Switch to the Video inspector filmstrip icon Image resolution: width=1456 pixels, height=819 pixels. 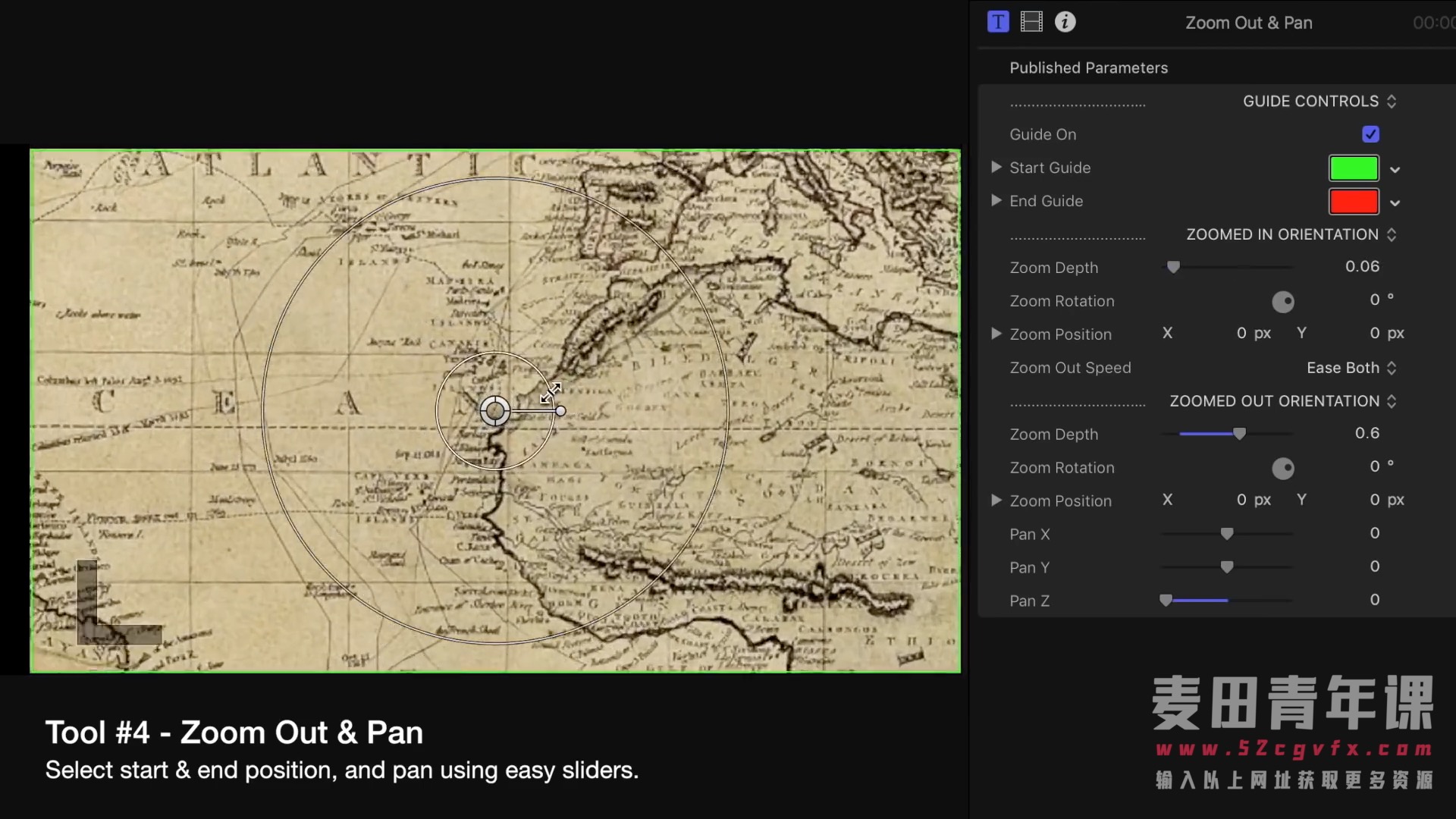[x=1031, y=22]
